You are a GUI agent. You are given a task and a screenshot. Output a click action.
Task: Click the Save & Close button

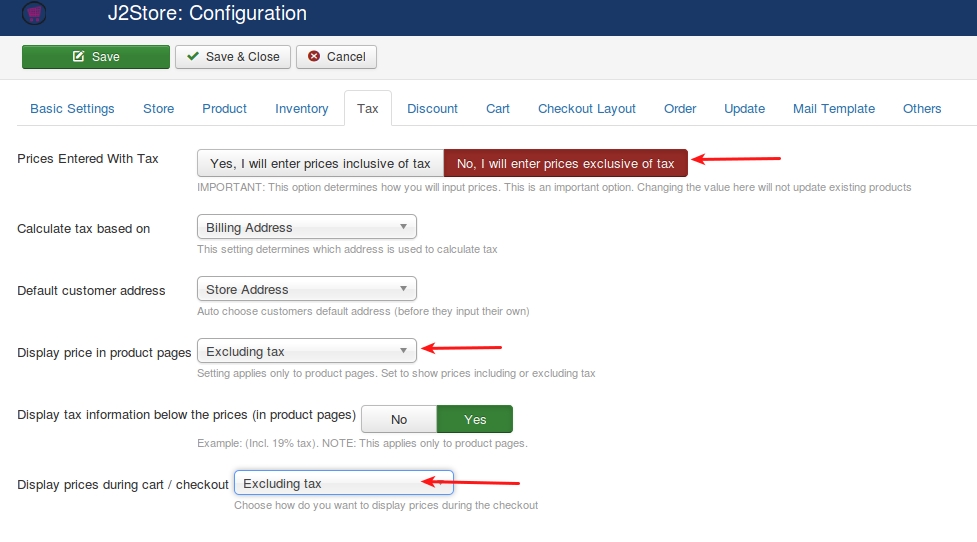click(233, 57)
